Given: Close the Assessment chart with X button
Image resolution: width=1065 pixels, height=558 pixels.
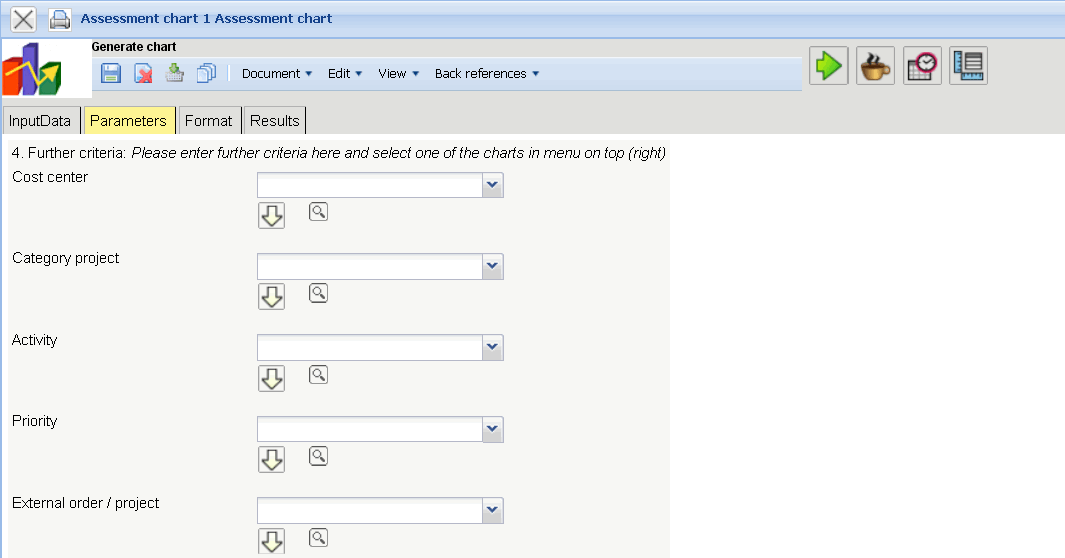Looking at the screenshot, I should pyautogui.click(x=23, y=19).
